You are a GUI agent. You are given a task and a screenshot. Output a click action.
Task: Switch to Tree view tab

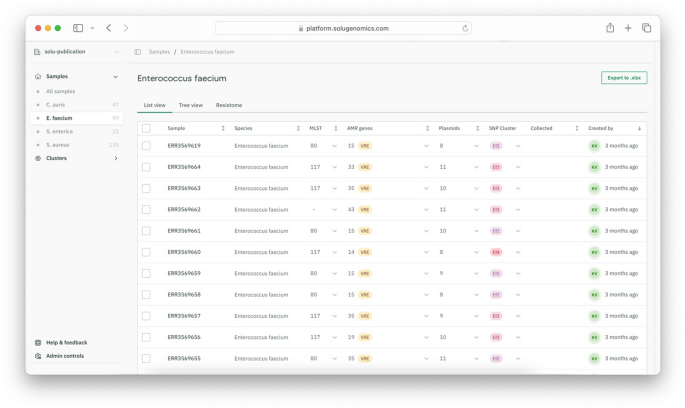190,105
